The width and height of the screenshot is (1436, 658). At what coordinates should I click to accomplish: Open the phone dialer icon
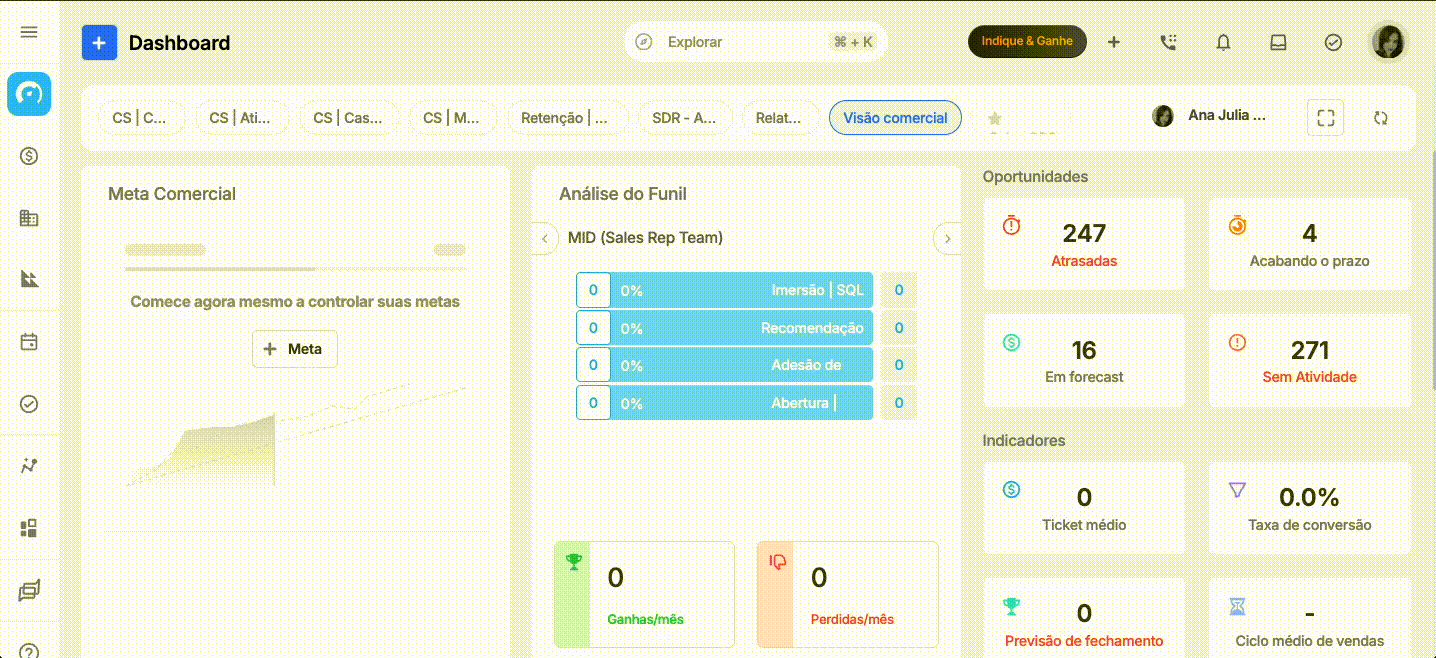tap(1168, 42)
